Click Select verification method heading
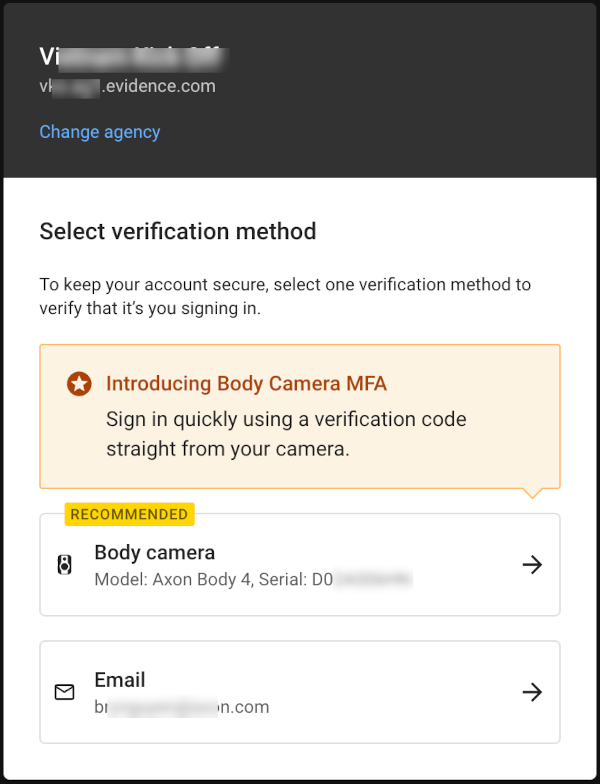The height and width of the screenshot is (784, 600). click(178, 232)
